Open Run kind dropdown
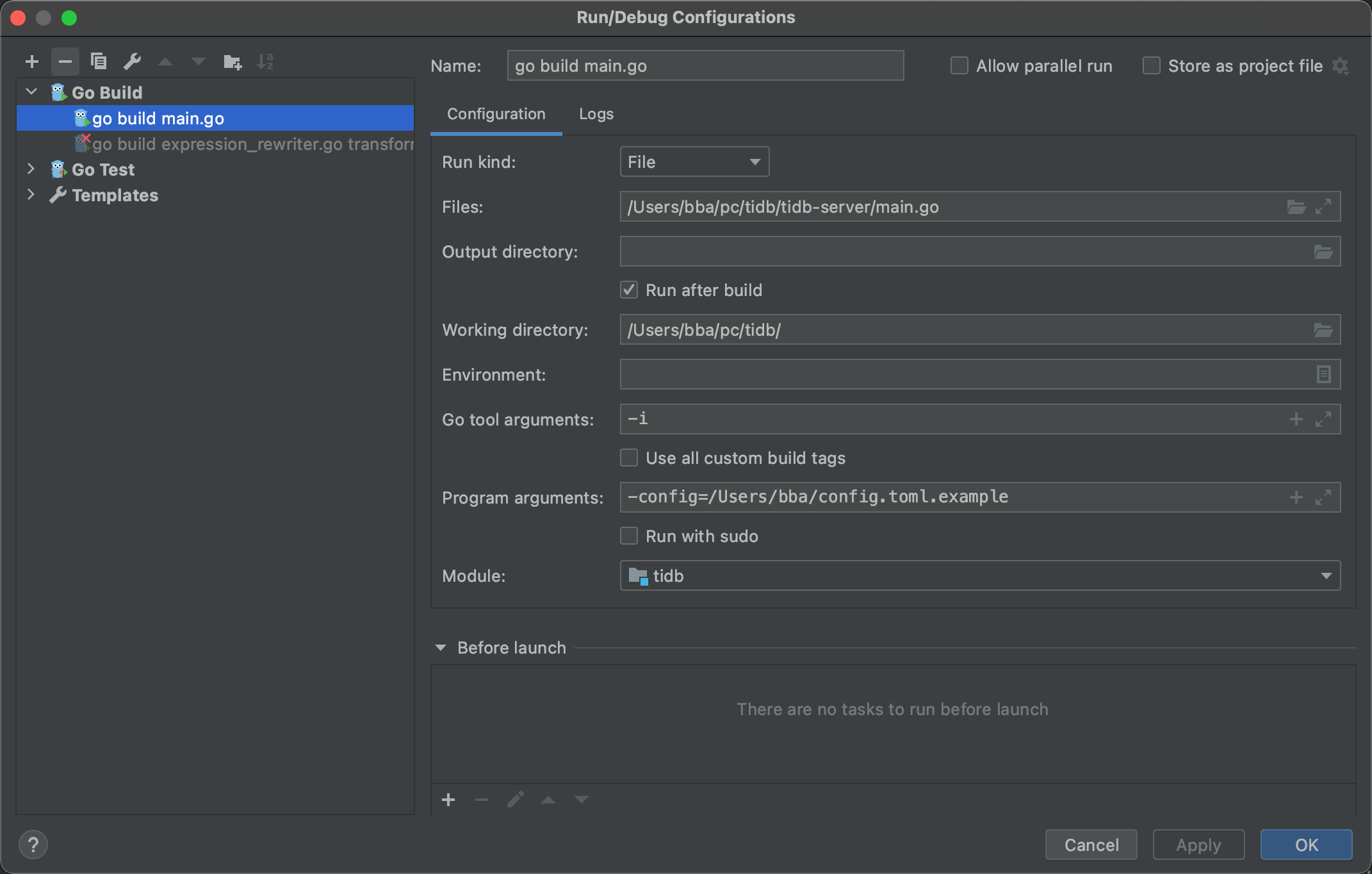This screenshot has height=874, width=1372. 694,162
